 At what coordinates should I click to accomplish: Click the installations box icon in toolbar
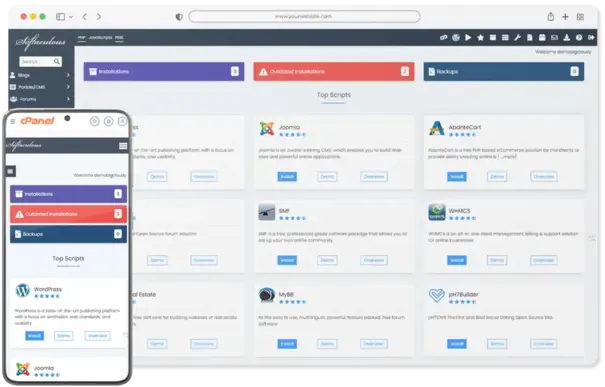493,37
